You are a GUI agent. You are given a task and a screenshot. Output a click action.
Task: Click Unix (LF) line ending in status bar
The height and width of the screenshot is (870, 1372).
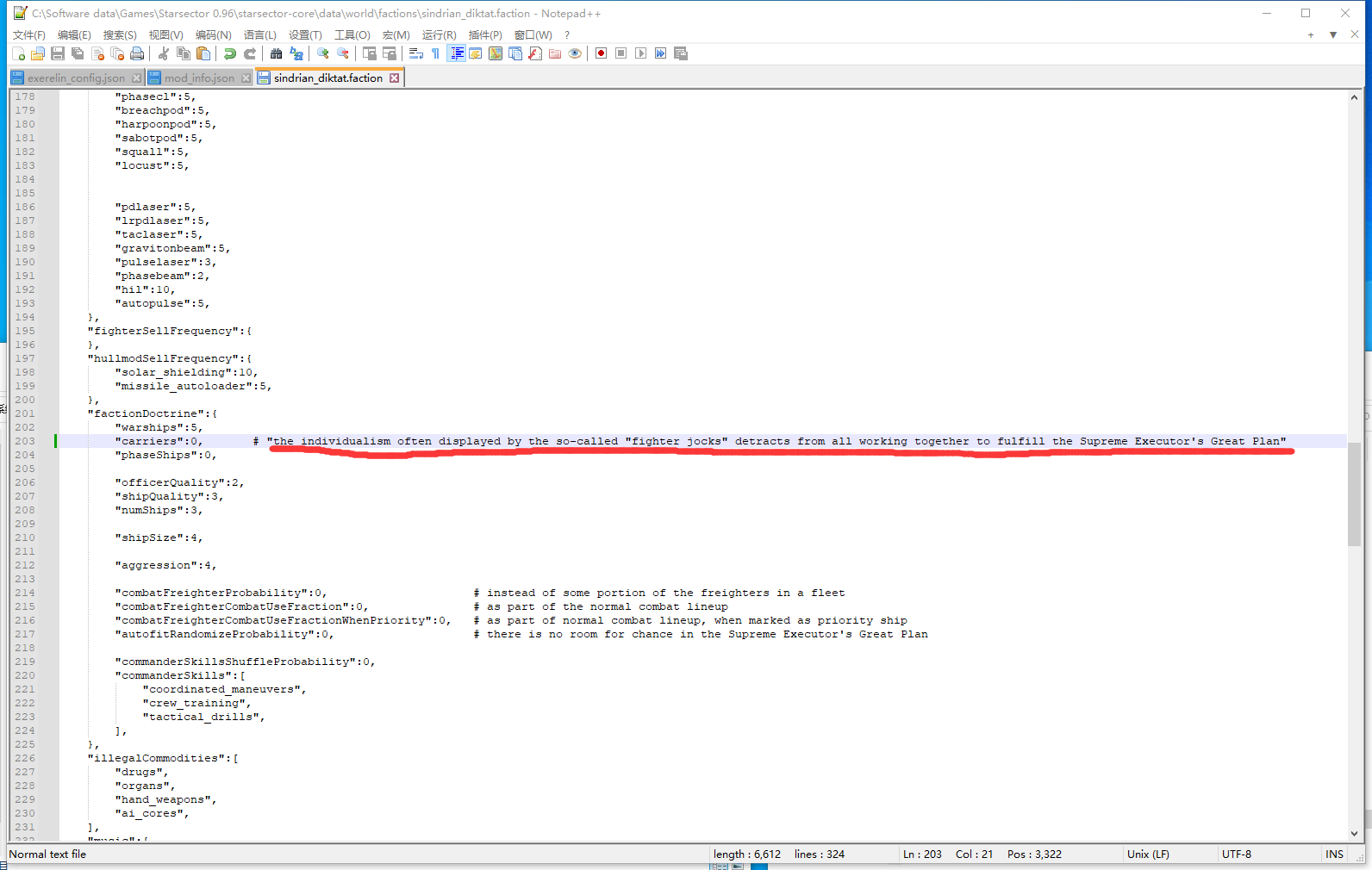1148,854
